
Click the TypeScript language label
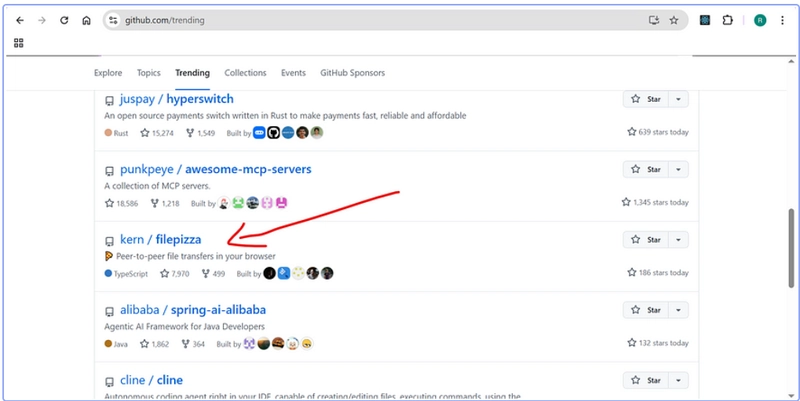click(126, 274)
